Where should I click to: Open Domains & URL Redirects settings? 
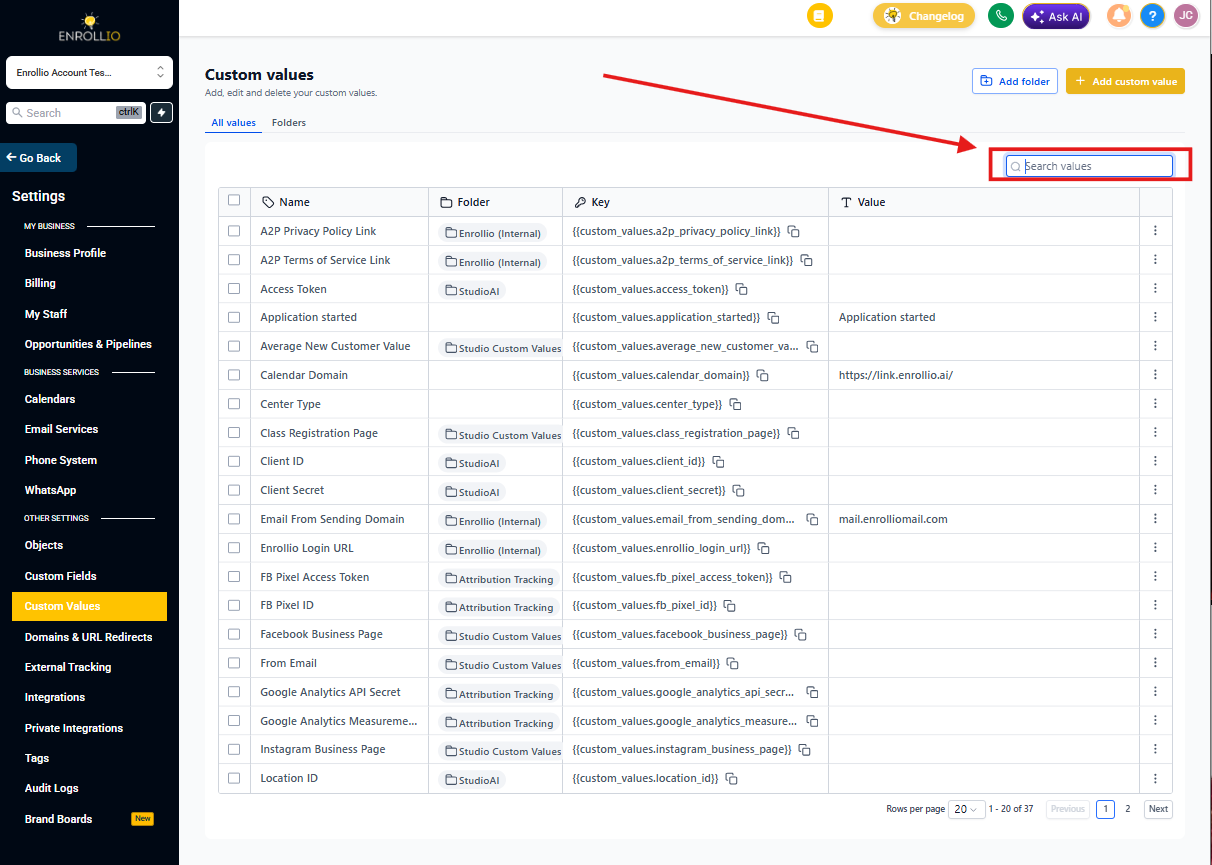tap(88, 637)
